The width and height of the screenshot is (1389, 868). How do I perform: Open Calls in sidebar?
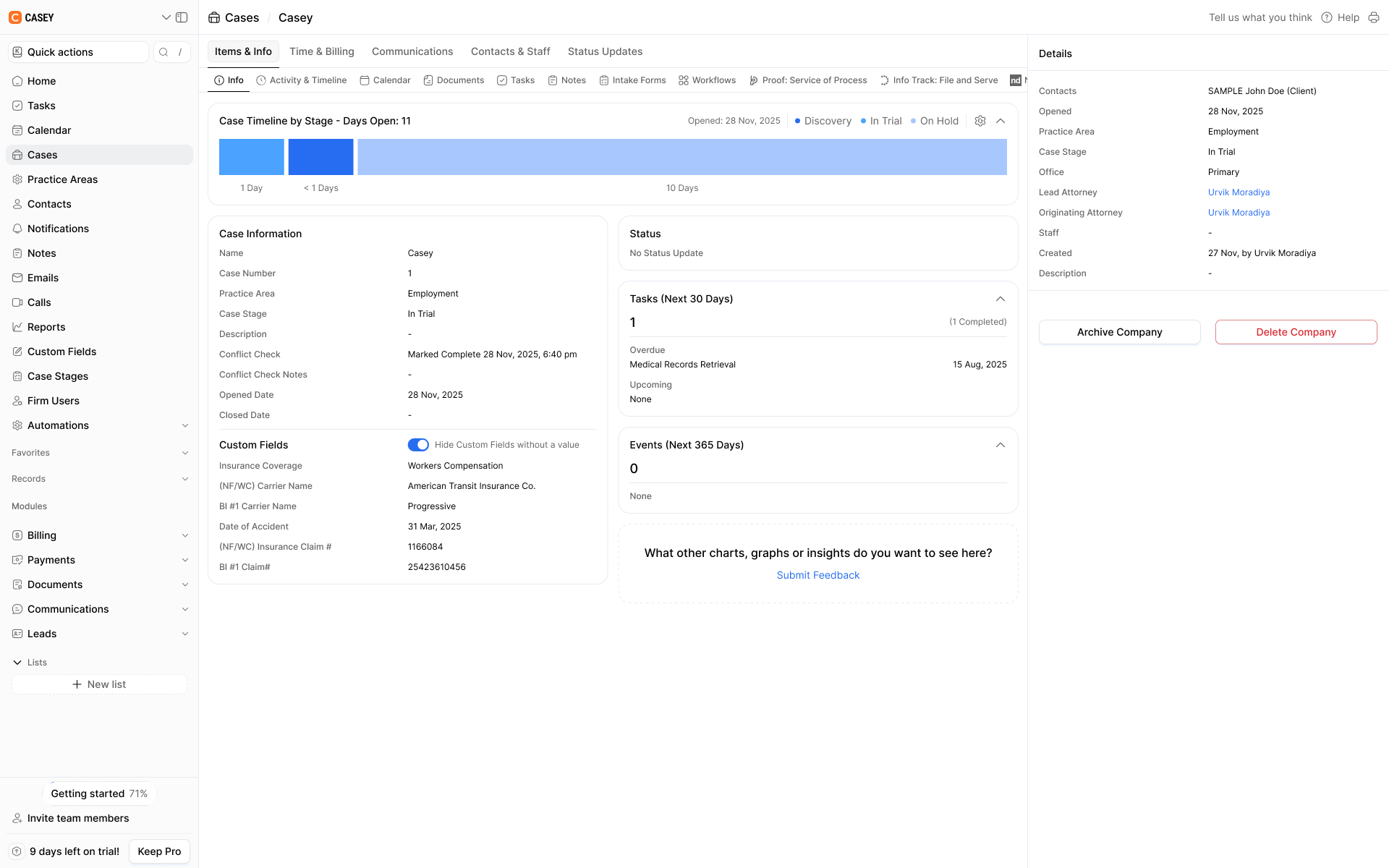point(99,302)
